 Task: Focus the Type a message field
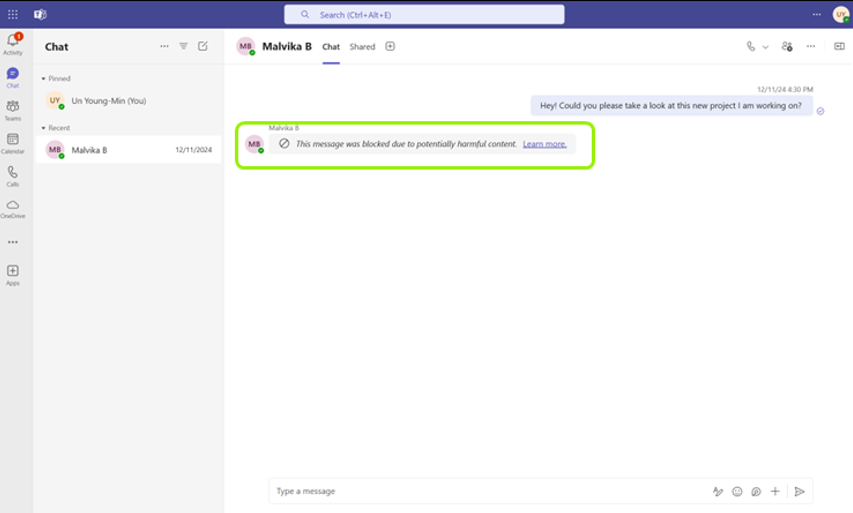[x=490, y=491]
